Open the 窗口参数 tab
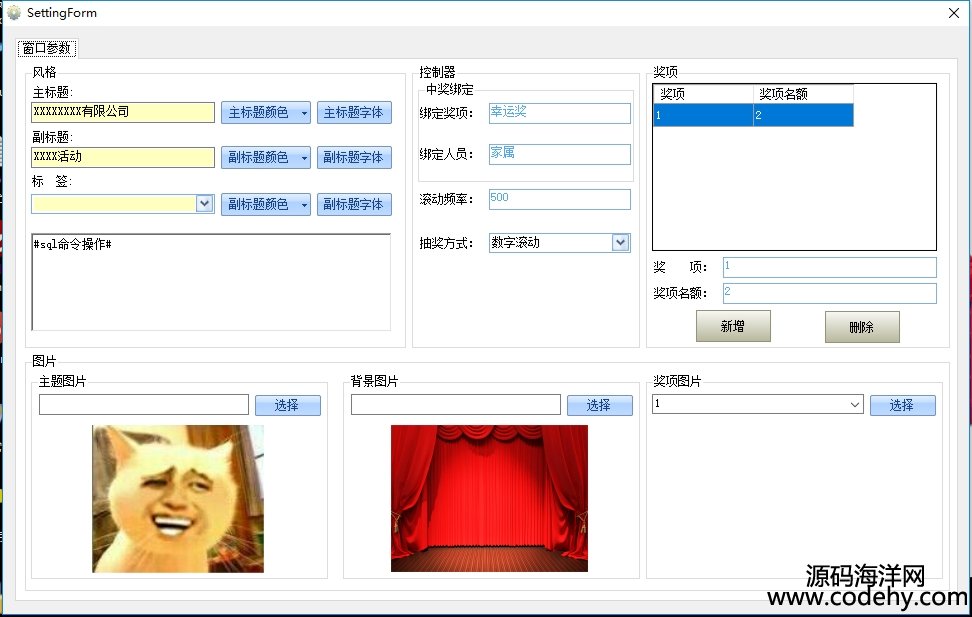The image size is (972, 617). 47,48
